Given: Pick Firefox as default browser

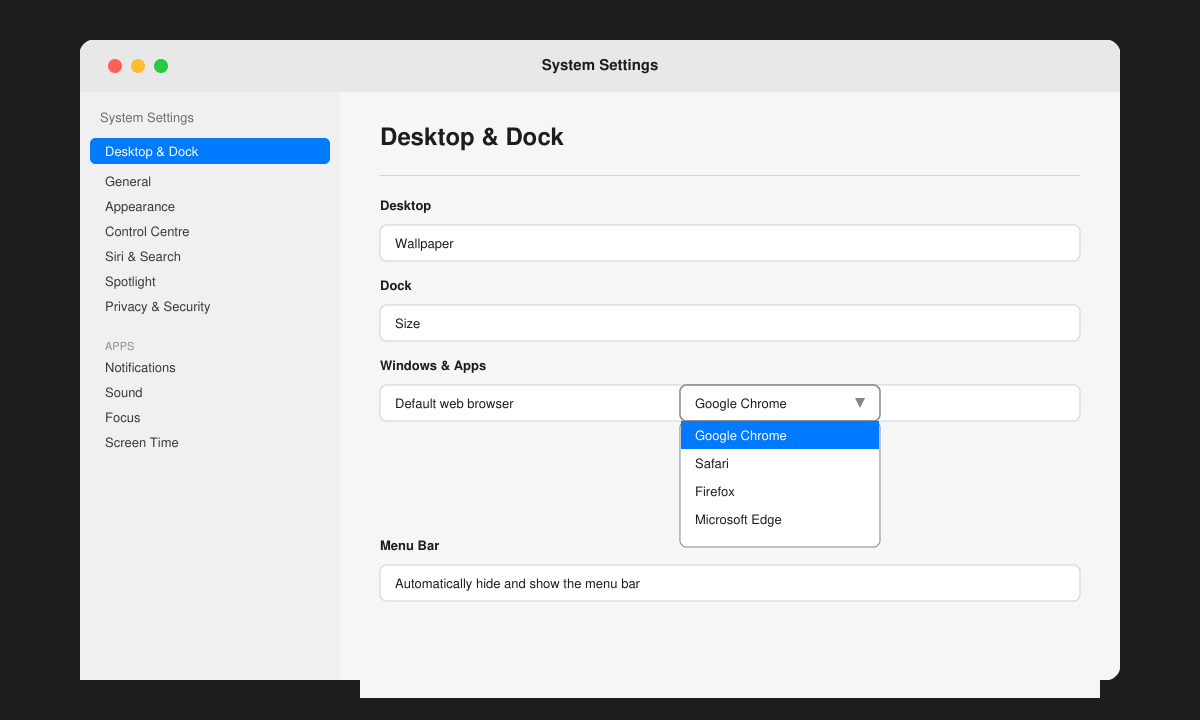Looking at the screenshot, I should coord(780,491).
